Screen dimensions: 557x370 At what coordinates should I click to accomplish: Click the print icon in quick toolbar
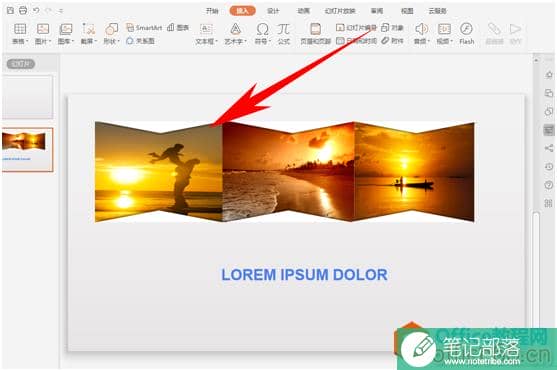[23, 11]
